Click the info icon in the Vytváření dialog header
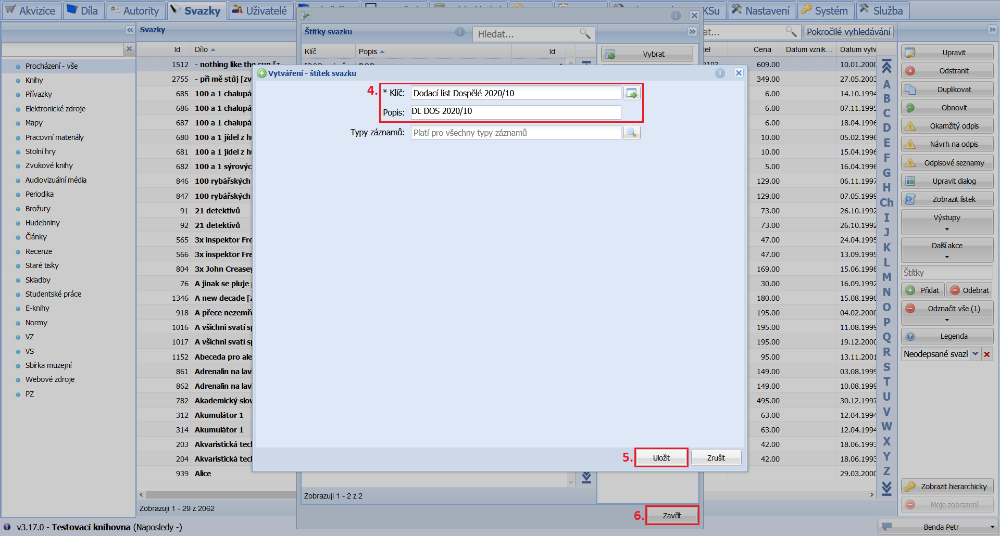The height and width of the screenshot is (536, 1000). 720,73
